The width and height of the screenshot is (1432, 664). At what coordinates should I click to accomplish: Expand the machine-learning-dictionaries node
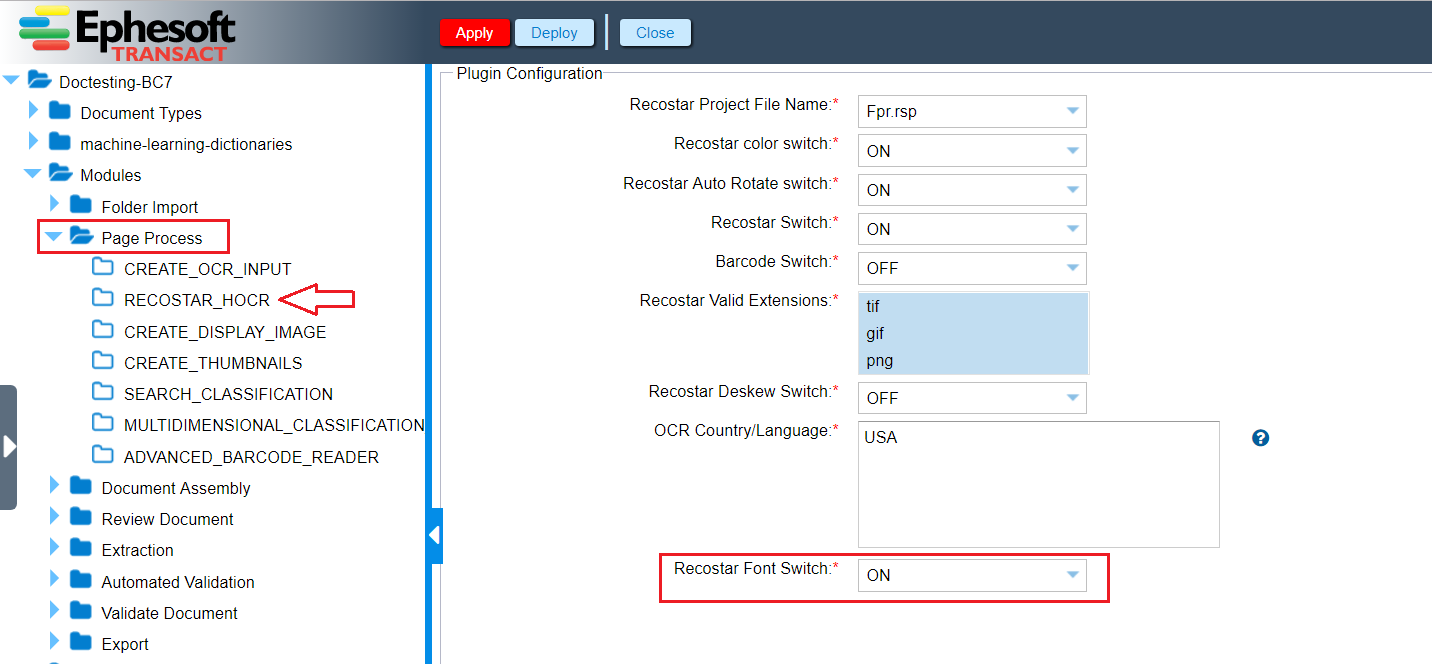point(33,142)
